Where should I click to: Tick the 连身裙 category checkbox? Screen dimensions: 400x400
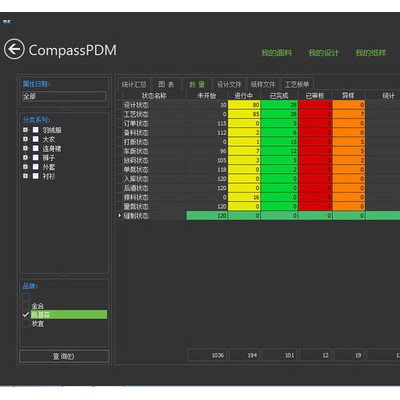tap(36, 148)
